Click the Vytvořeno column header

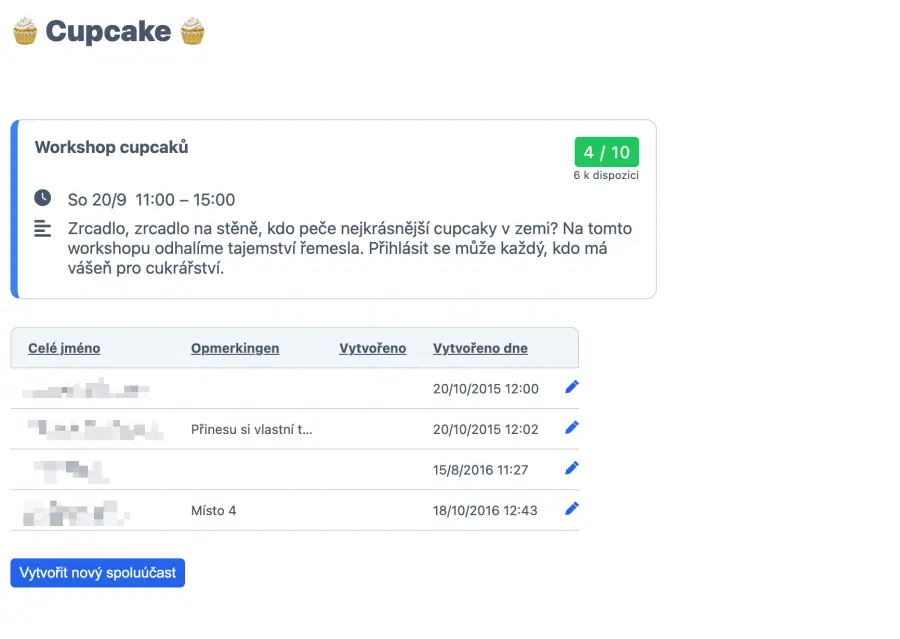[x=373, y=348]
